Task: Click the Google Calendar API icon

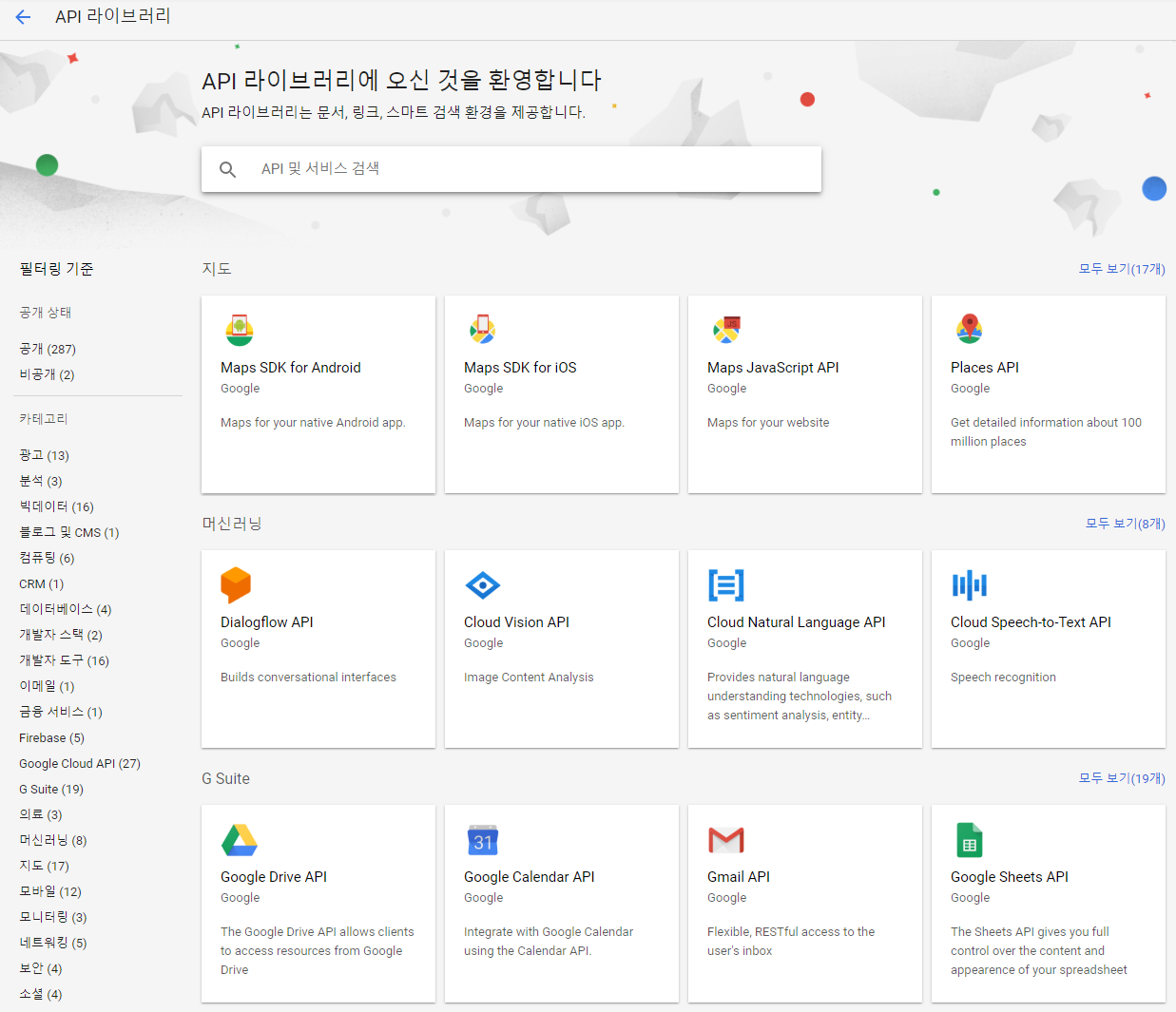Action: coord(483,840)
